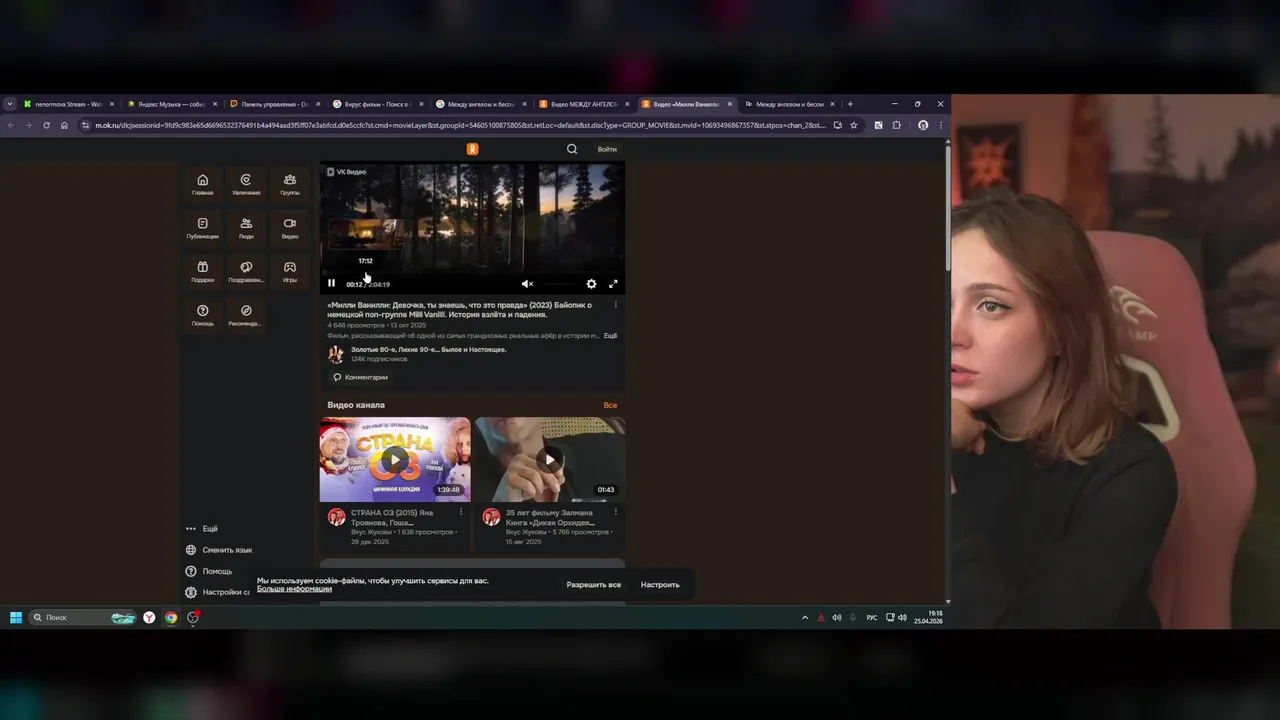Open browser extensions puzzle icon
The image size is (1280, 720).
(896, 125)
